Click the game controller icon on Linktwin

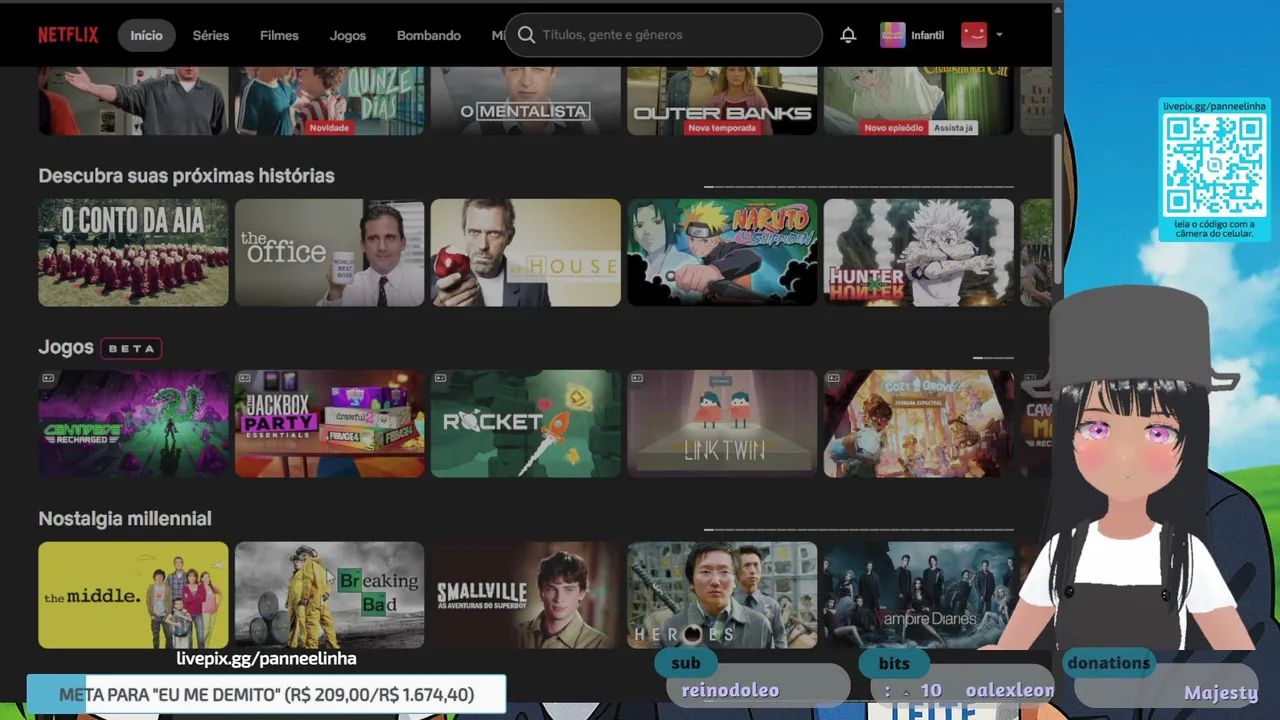point(637,378)
